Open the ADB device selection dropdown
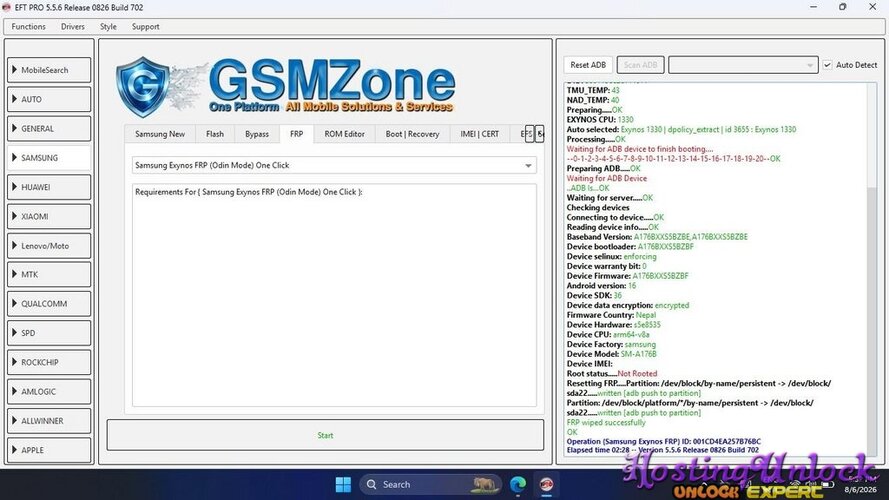889x500 pixels. click(743, 65)
